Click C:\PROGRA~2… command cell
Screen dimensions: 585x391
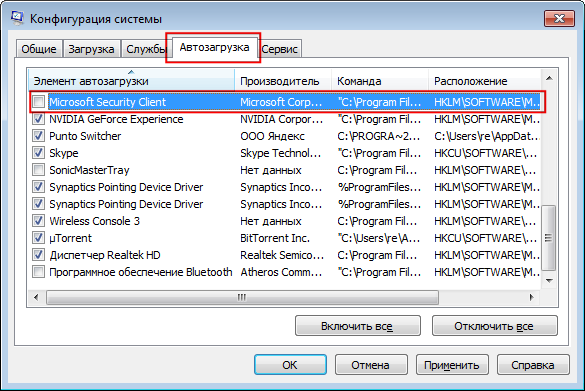pyautogui.click(x=379, y=136)
